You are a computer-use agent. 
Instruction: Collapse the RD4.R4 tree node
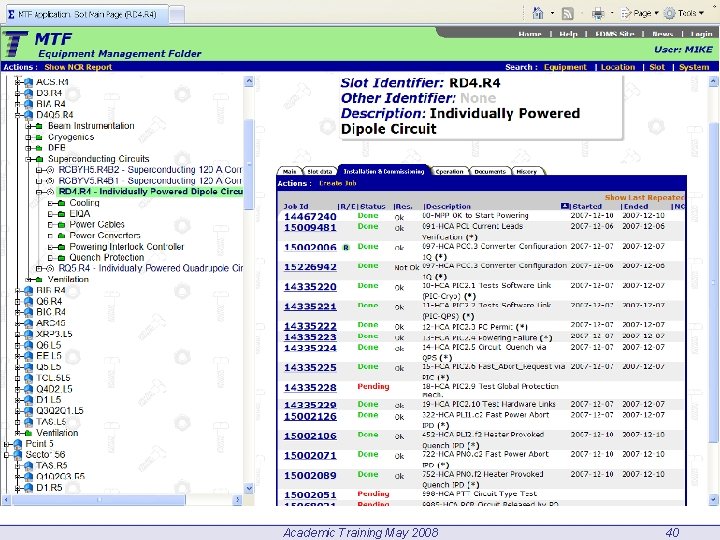click(39, 192)
